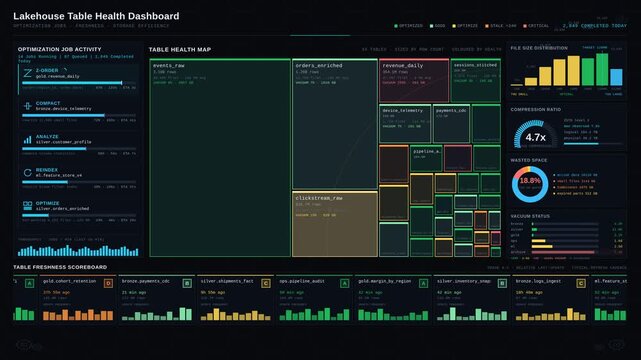Open the ops.pipeline_audit freshness card
Screen dimensions: 641x360
[x=314, y=300]
